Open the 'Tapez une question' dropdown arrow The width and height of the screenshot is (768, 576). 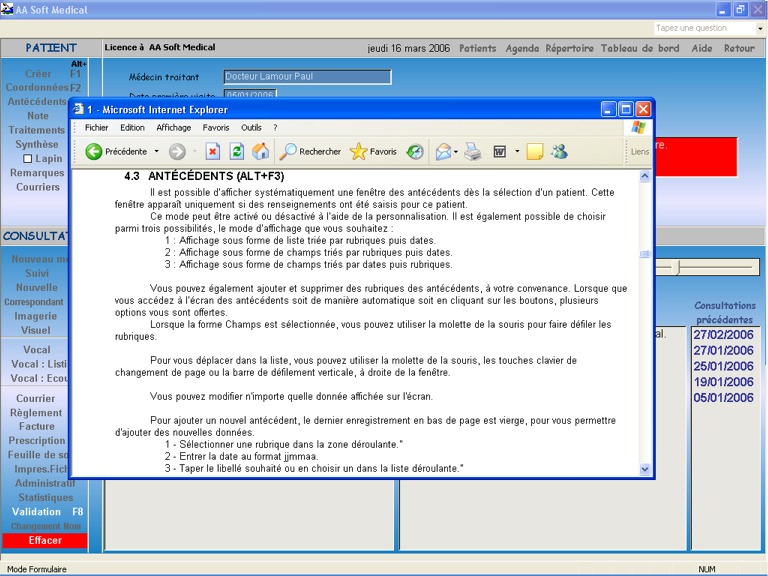(760, 28)
